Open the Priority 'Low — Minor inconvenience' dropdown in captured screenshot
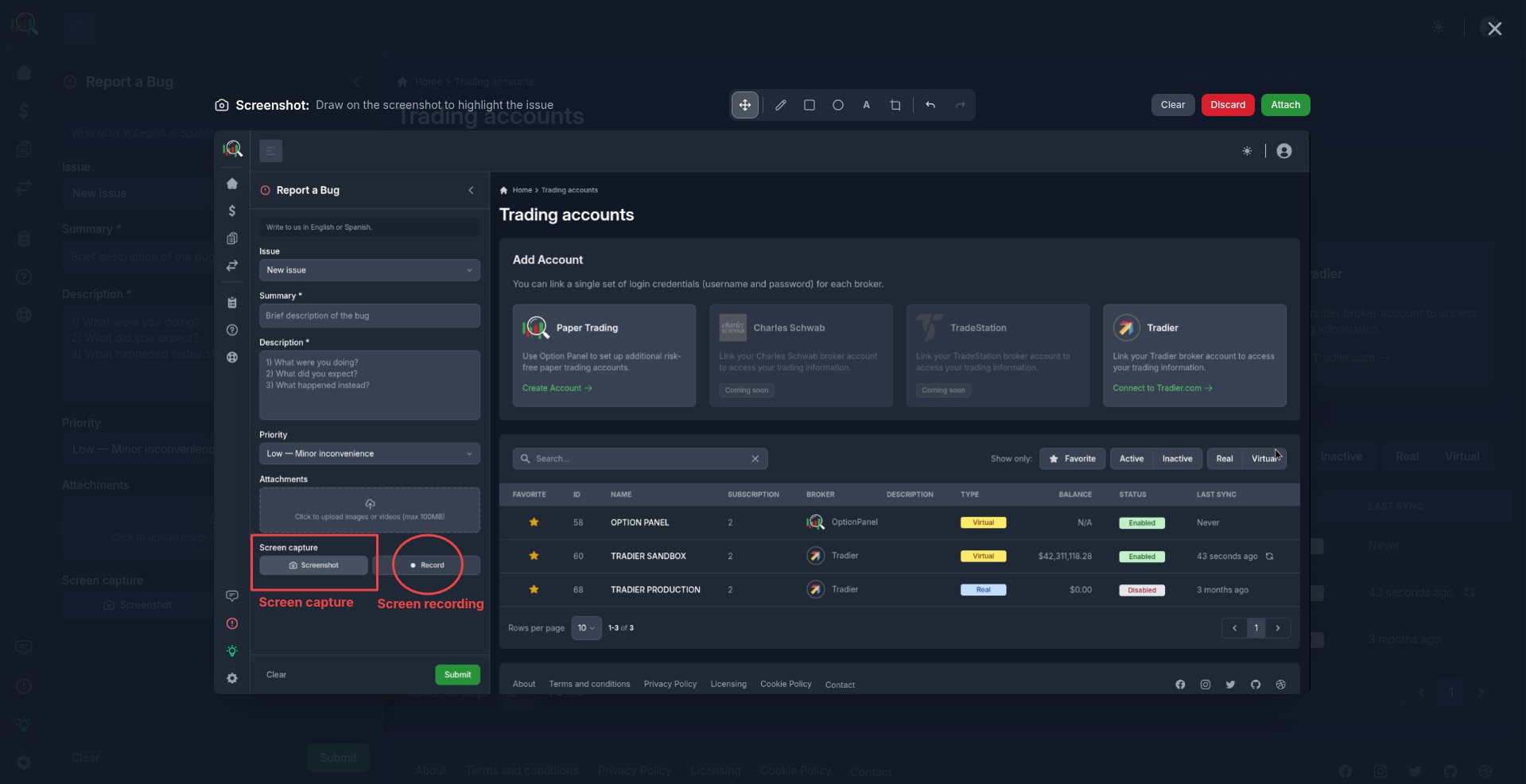1526x784 pixels. pyautogui.click(x=370, y=453)
